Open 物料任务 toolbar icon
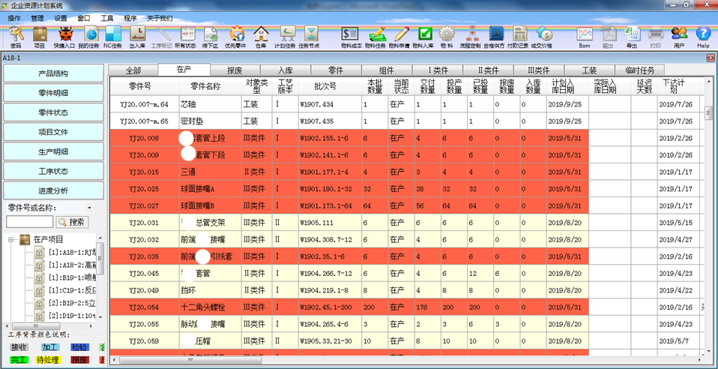Image resolution: width=718 pixels, height=369 pixels. 375,37
